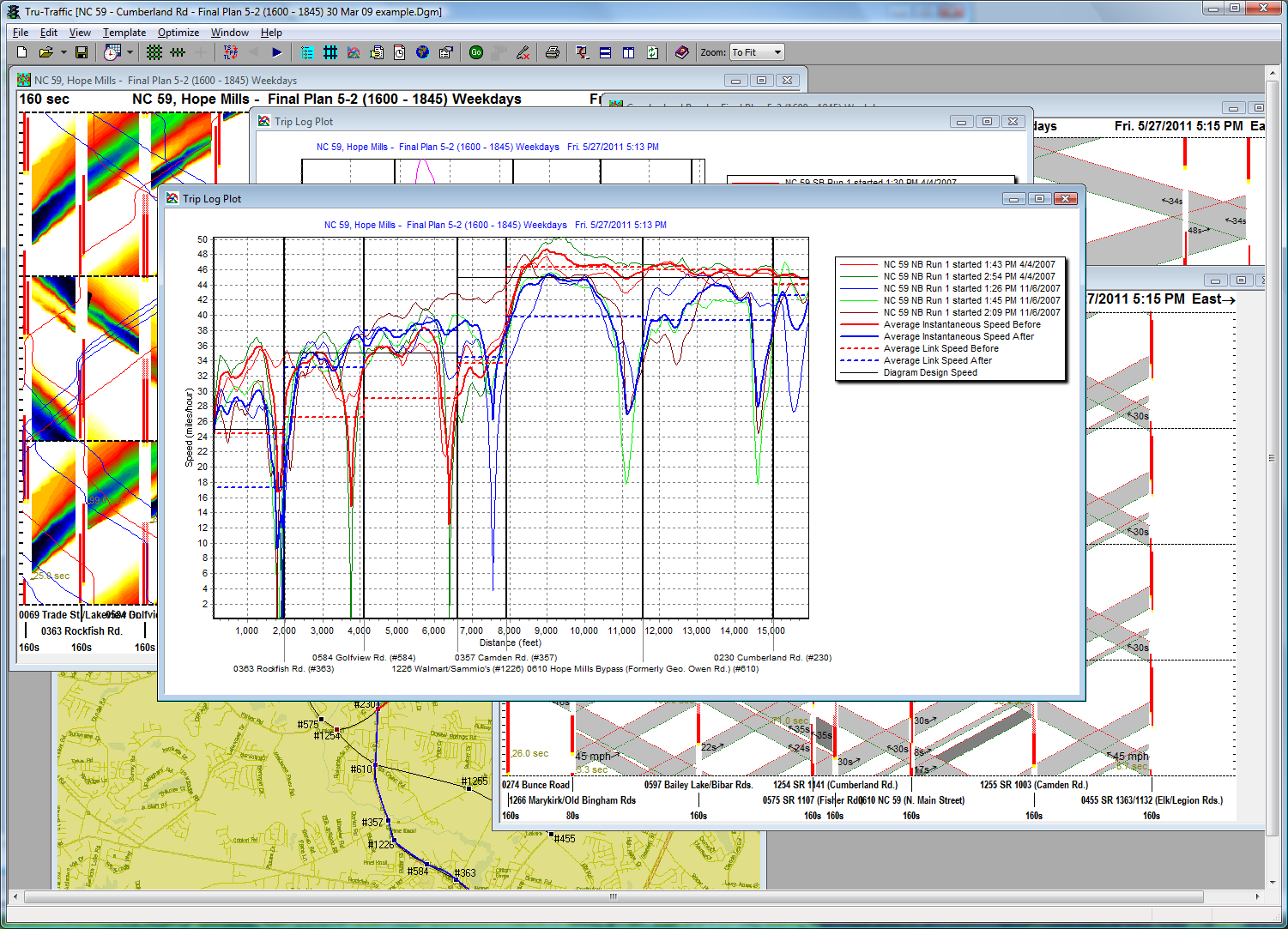Open the world map globe icon
The width and height of the screenshot is (1288, 929).
coord(420,52)
